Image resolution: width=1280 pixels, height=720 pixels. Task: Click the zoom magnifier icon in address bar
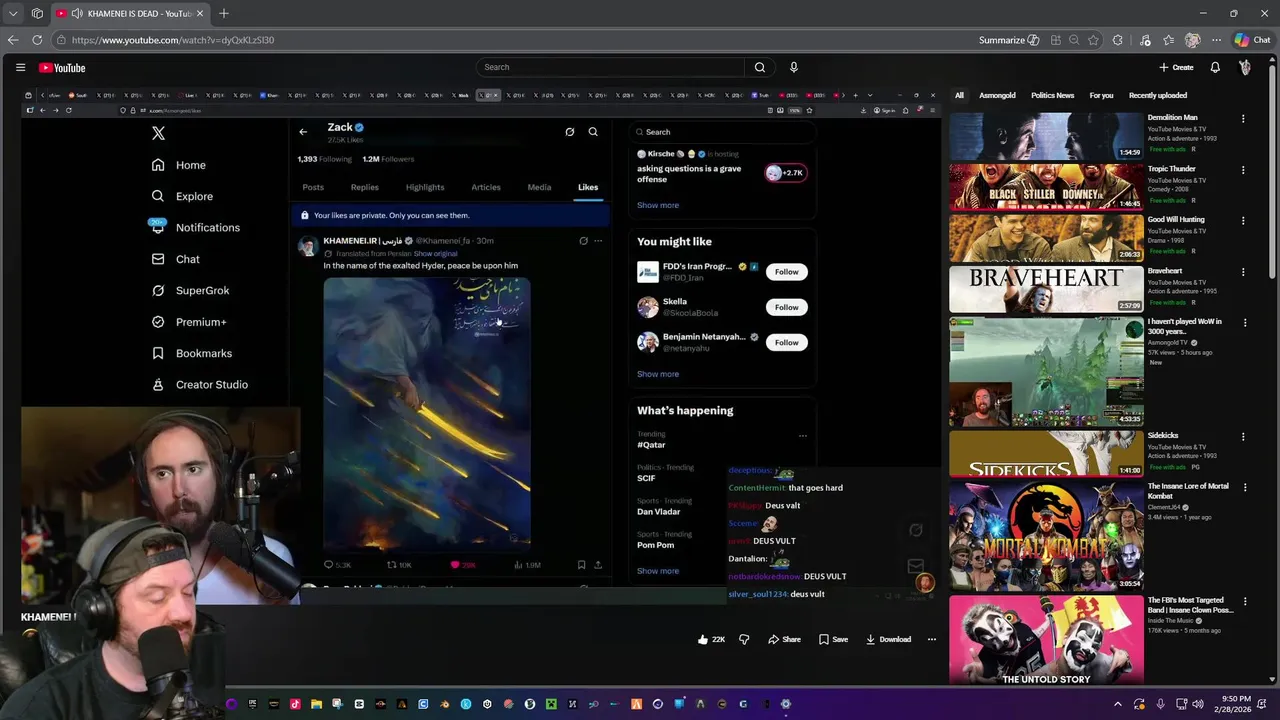(1074, 40)
